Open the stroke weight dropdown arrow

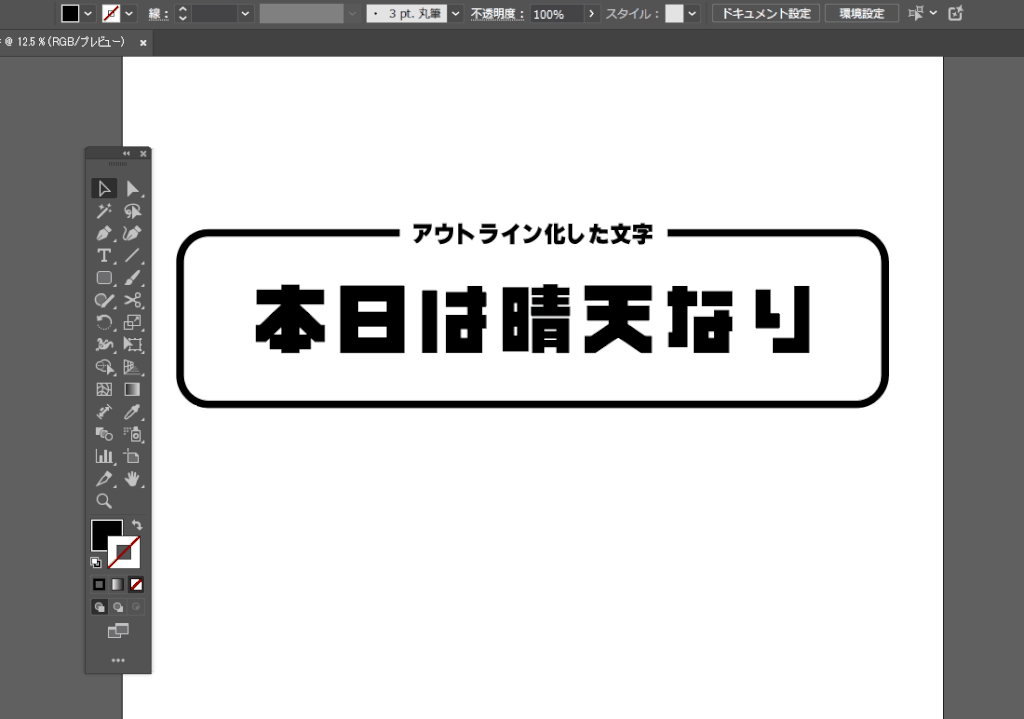(245, 13)
